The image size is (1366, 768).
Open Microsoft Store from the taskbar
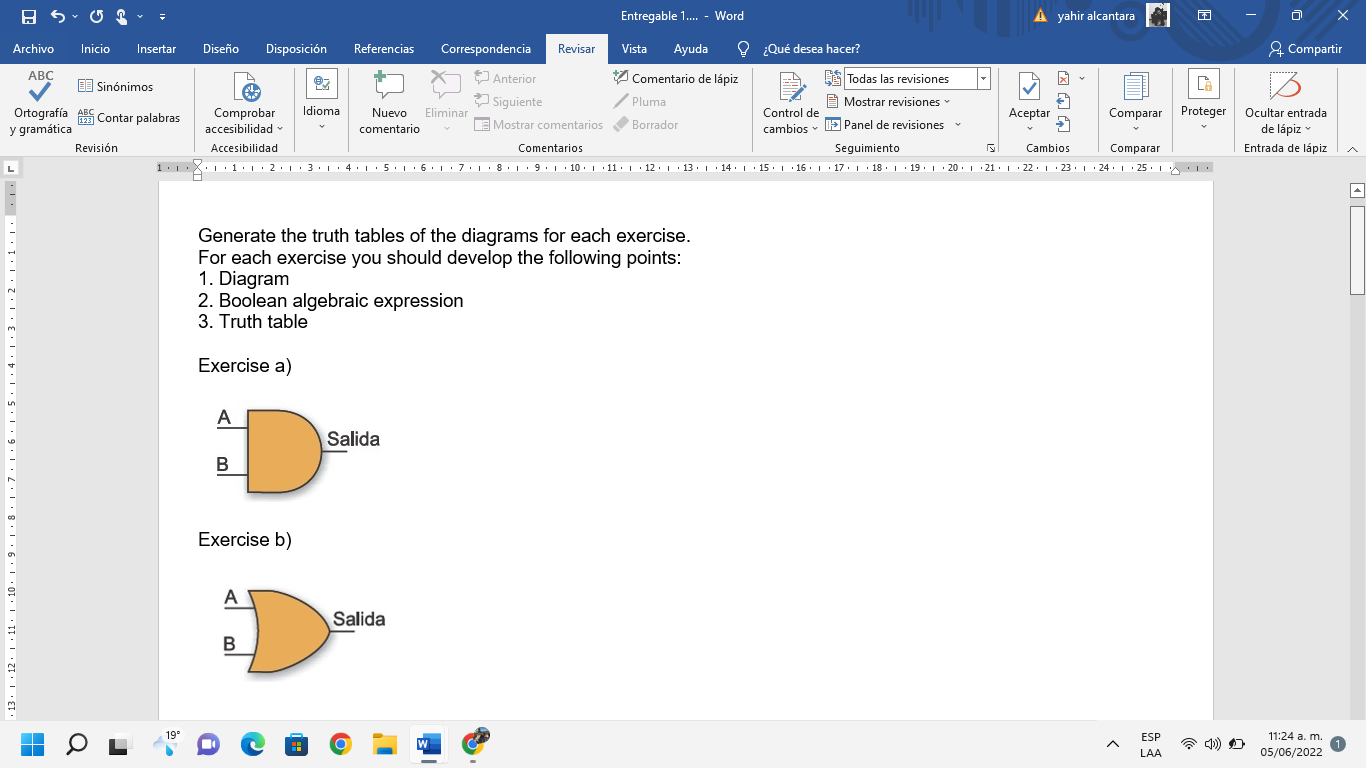coord(296,744)
